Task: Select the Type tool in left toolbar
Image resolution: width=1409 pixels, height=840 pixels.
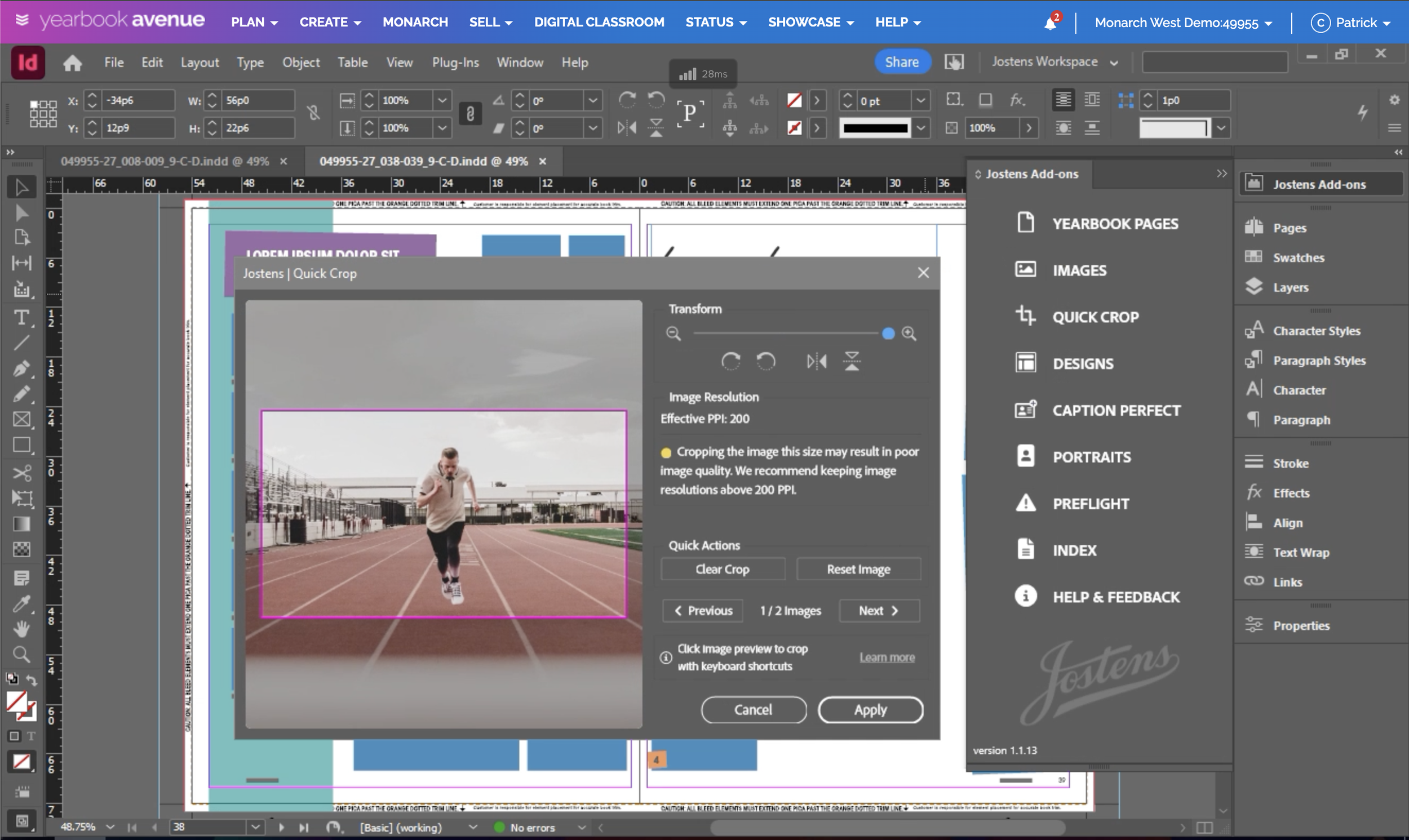Action: coord(21,318)
